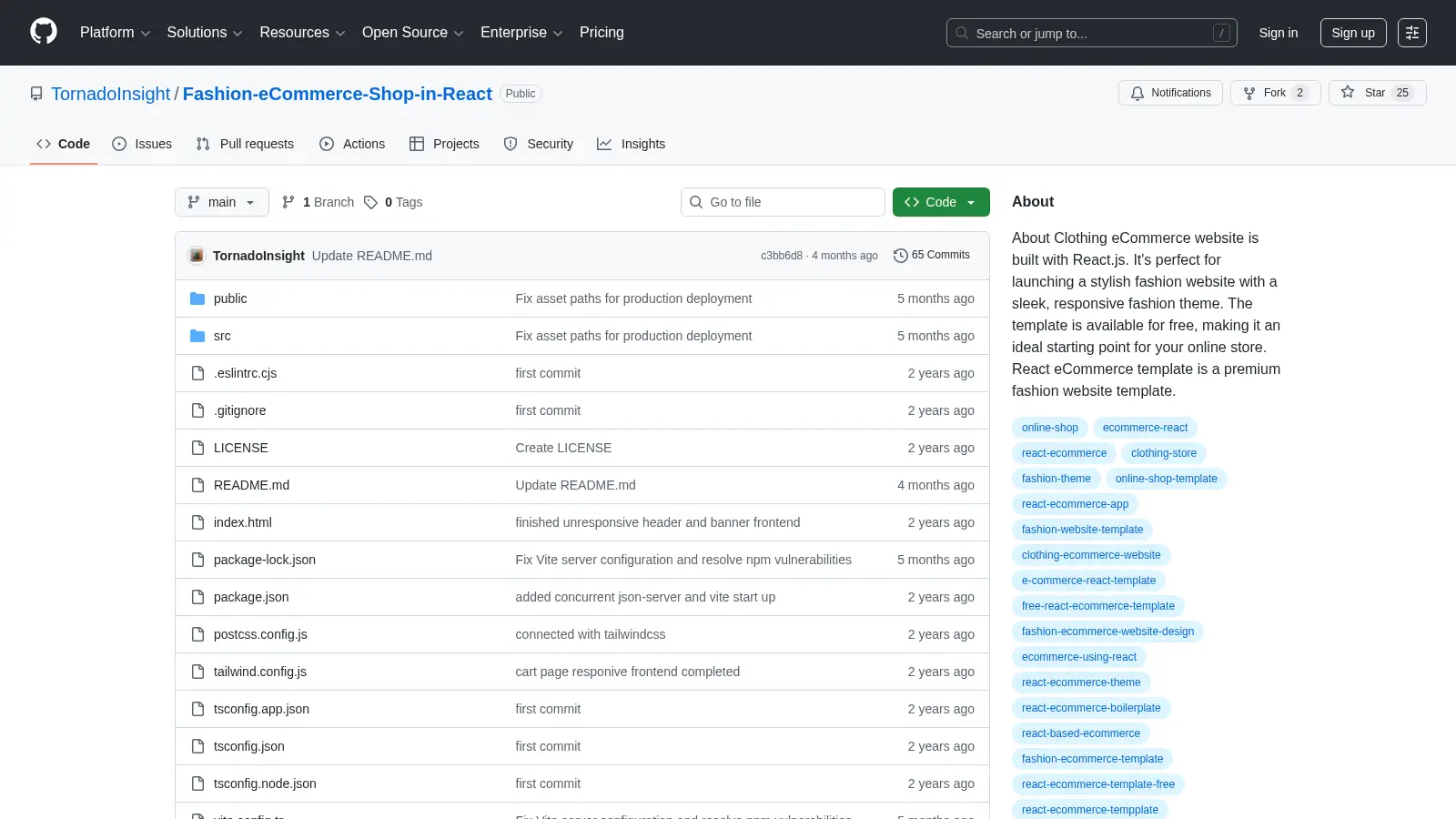Click the ecommerce-react topic tag
The height and width of the screenshot is (819, 1456).
(x=1145, y=428)
